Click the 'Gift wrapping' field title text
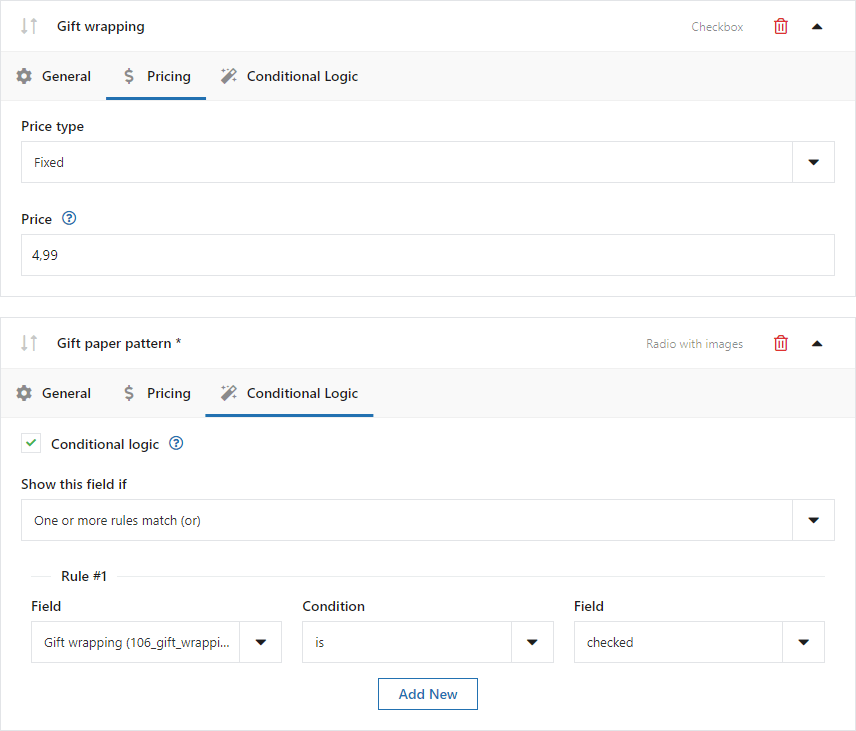The image size is (856, 731). click(101, 27)
